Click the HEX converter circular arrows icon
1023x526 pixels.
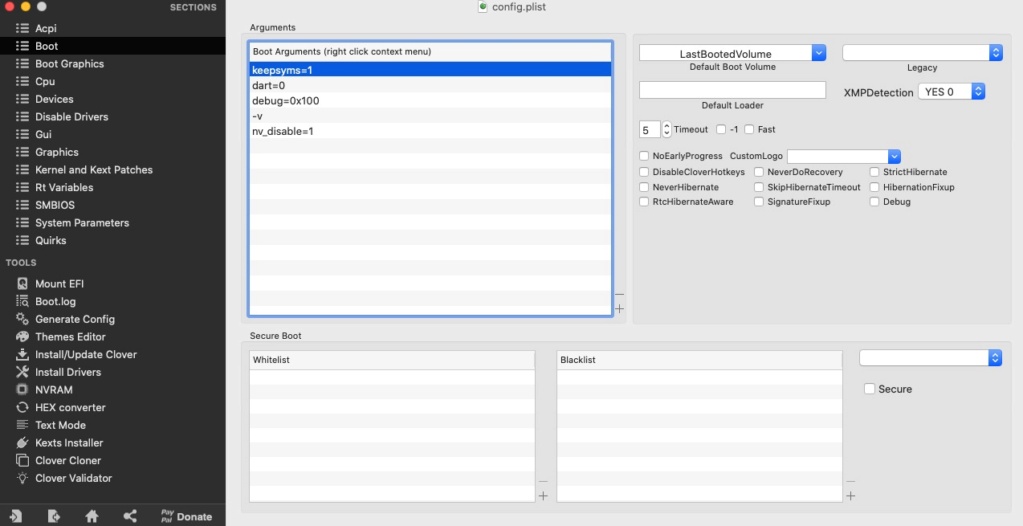coord(22,407)
